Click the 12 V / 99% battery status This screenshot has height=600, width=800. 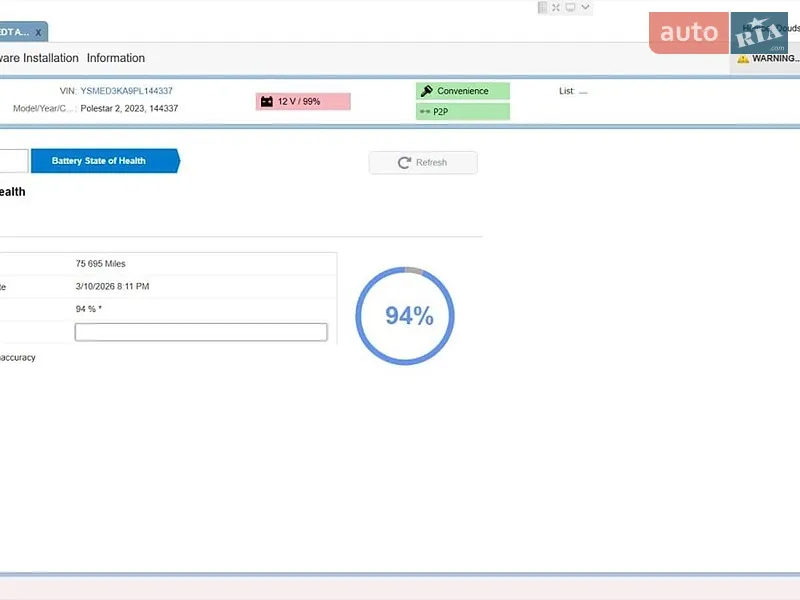point(303,102)
